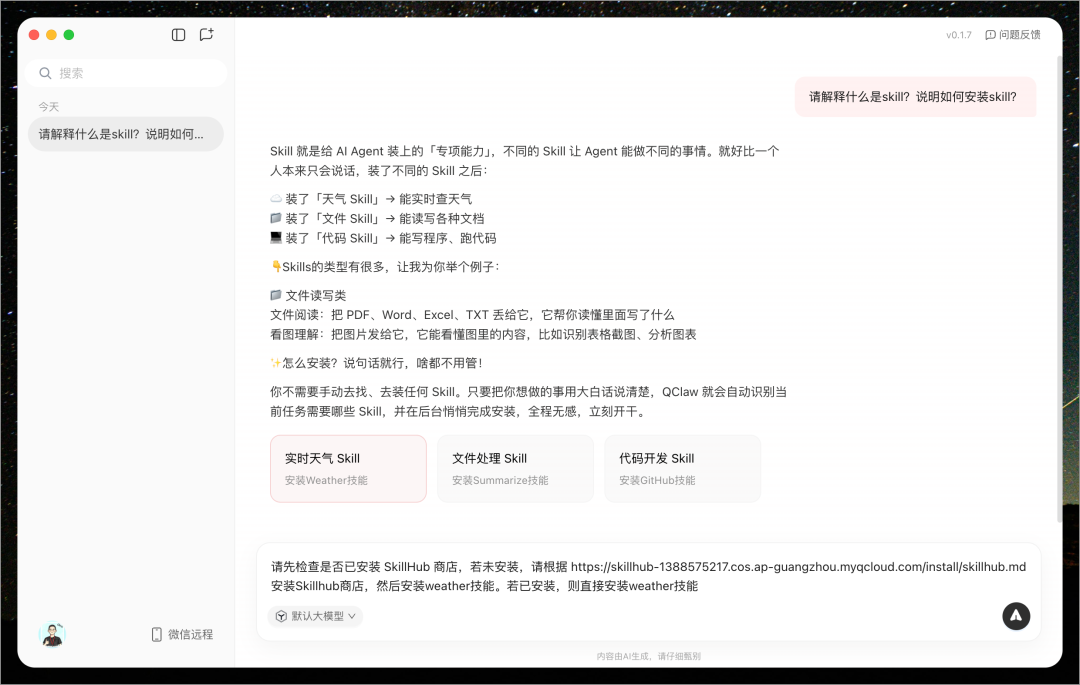Image resolution: width=1080 pixels, height=685 pixels.
Task: Toggle the sidebar panel icon
Action: [178, 34]
